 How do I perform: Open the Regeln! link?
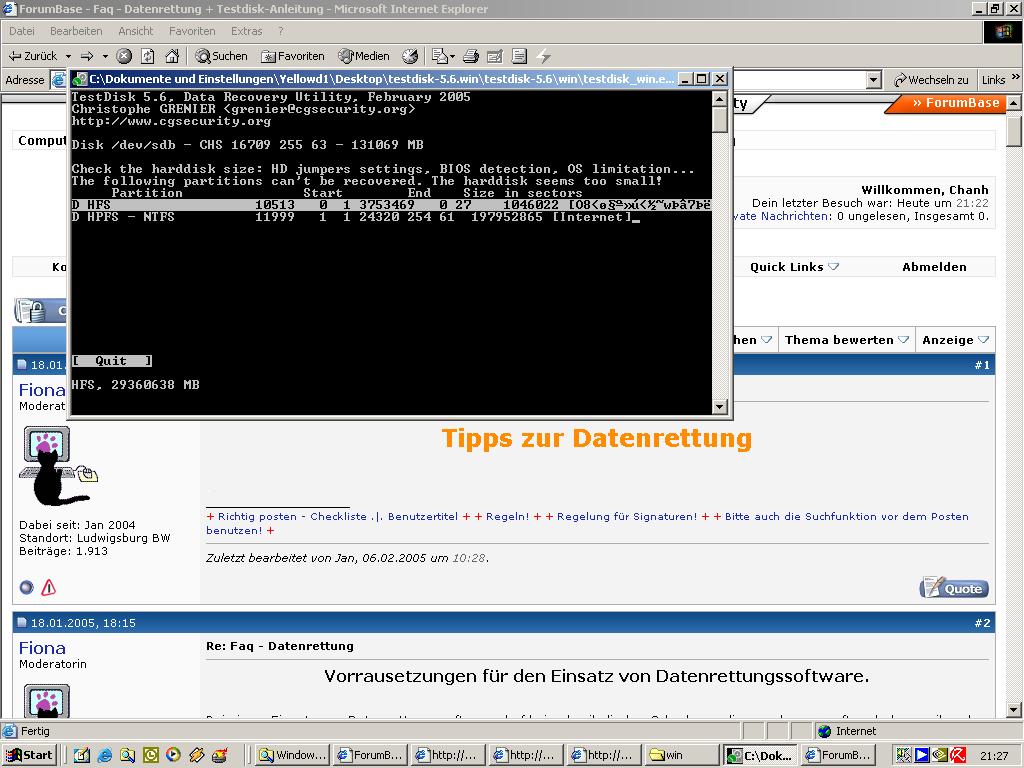[507, 517]
